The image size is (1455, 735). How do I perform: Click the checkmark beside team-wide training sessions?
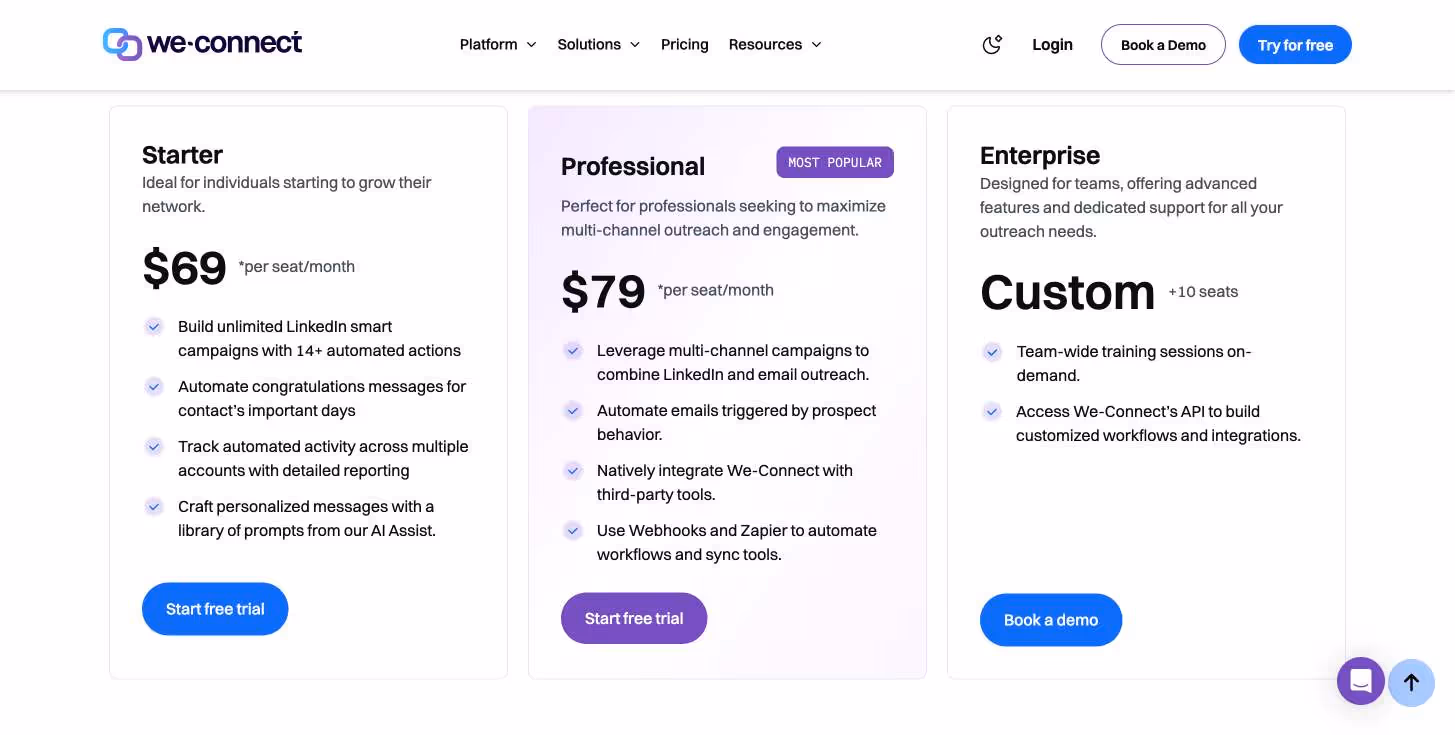point(992,352)
